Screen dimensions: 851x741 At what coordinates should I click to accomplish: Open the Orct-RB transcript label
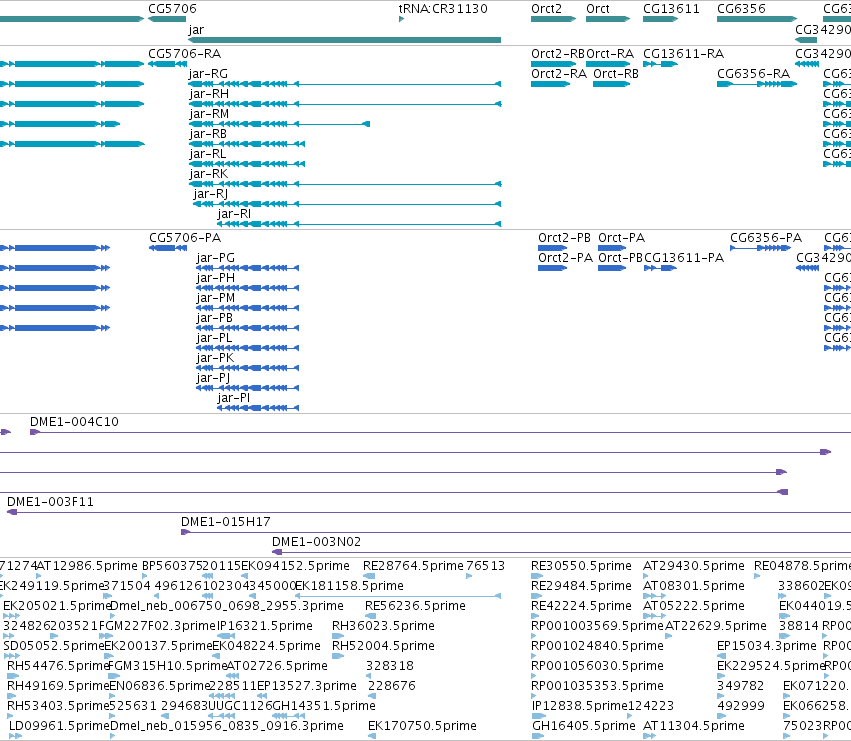point(615,74)
